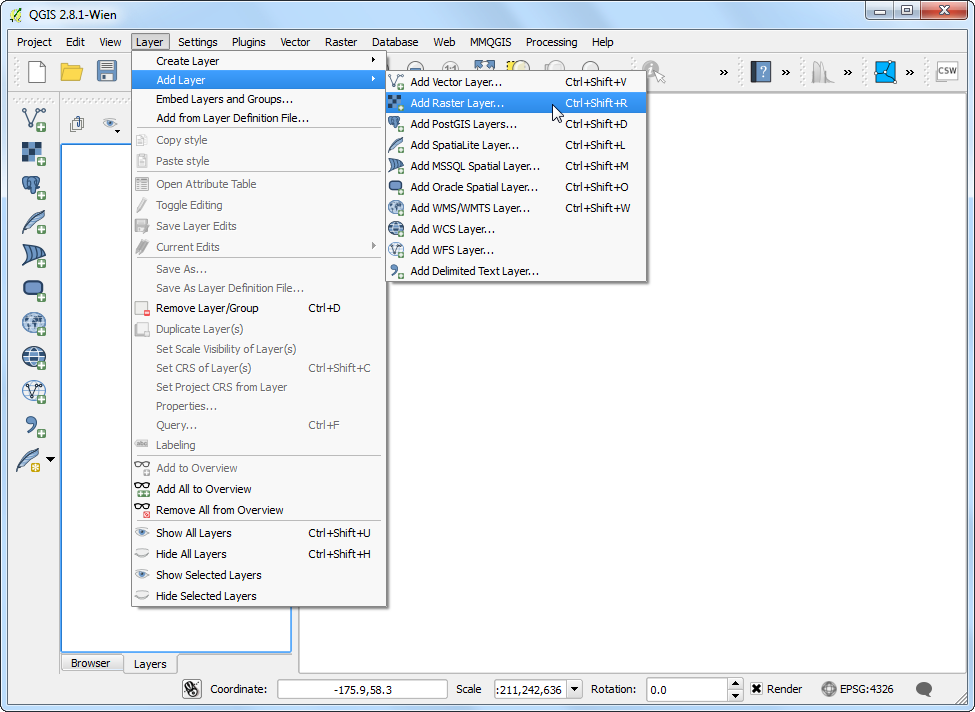
Task: Open the Project menu
Action: (x=34, y=42)
